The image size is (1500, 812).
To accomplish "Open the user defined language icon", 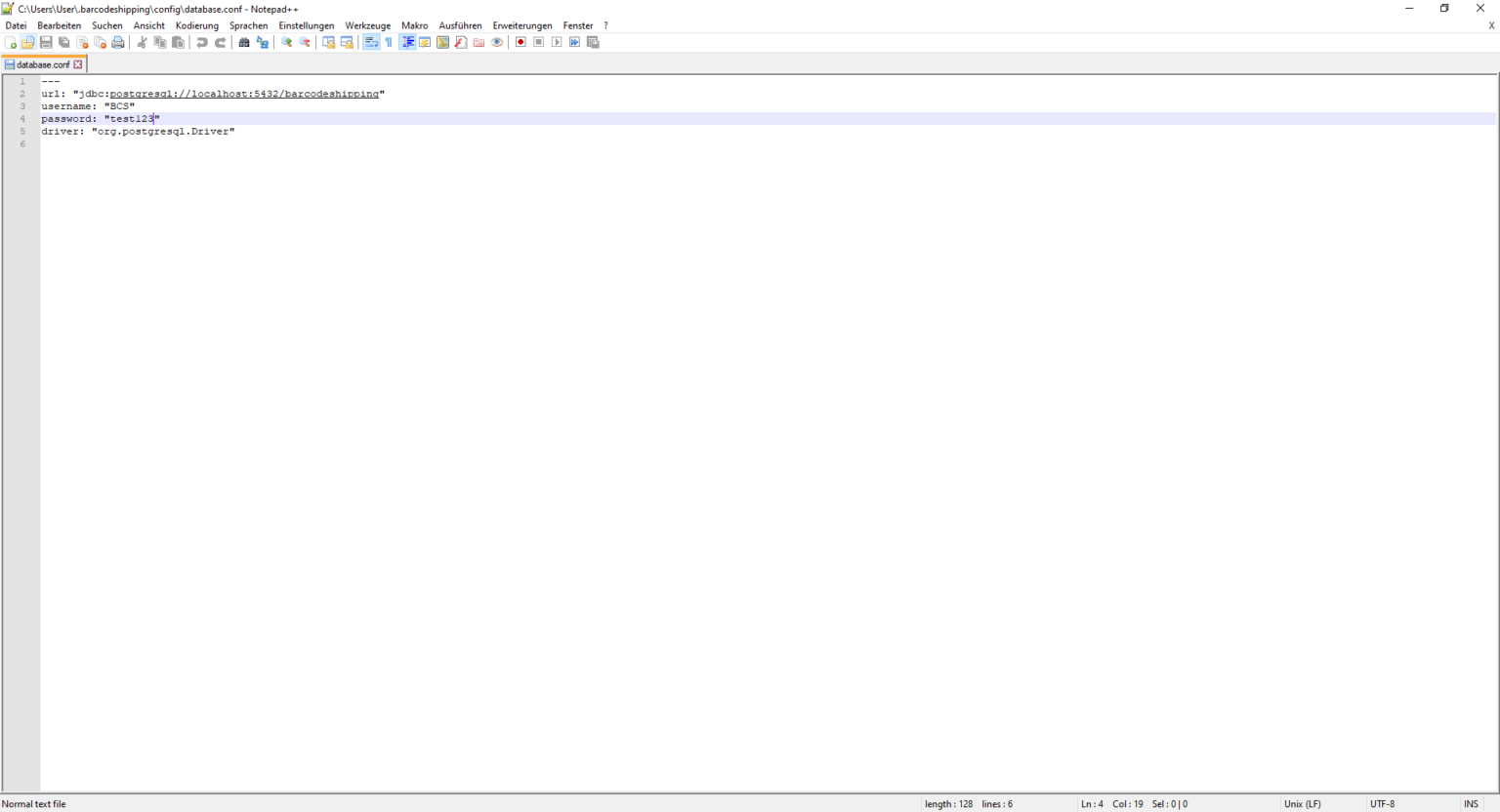I will (425, 43).
